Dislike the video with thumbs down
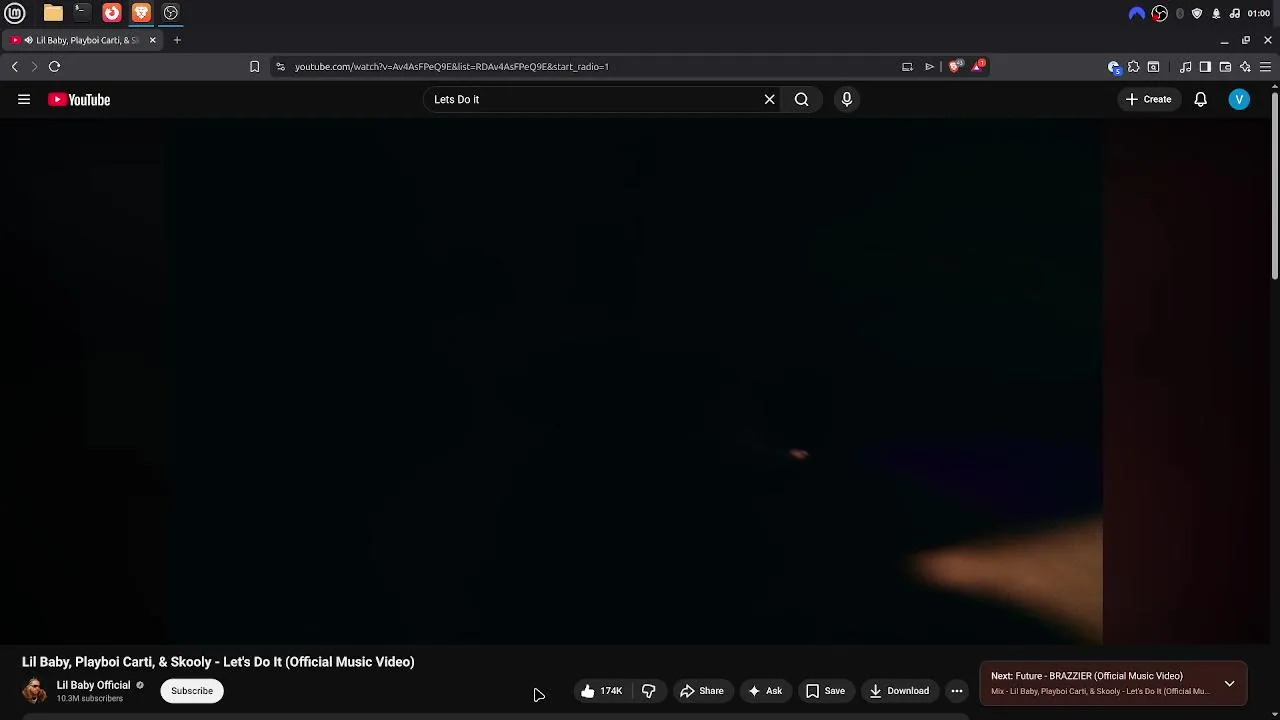This screenshot has height=720, width=1280. pyautogui.click(x=648, y=691)
